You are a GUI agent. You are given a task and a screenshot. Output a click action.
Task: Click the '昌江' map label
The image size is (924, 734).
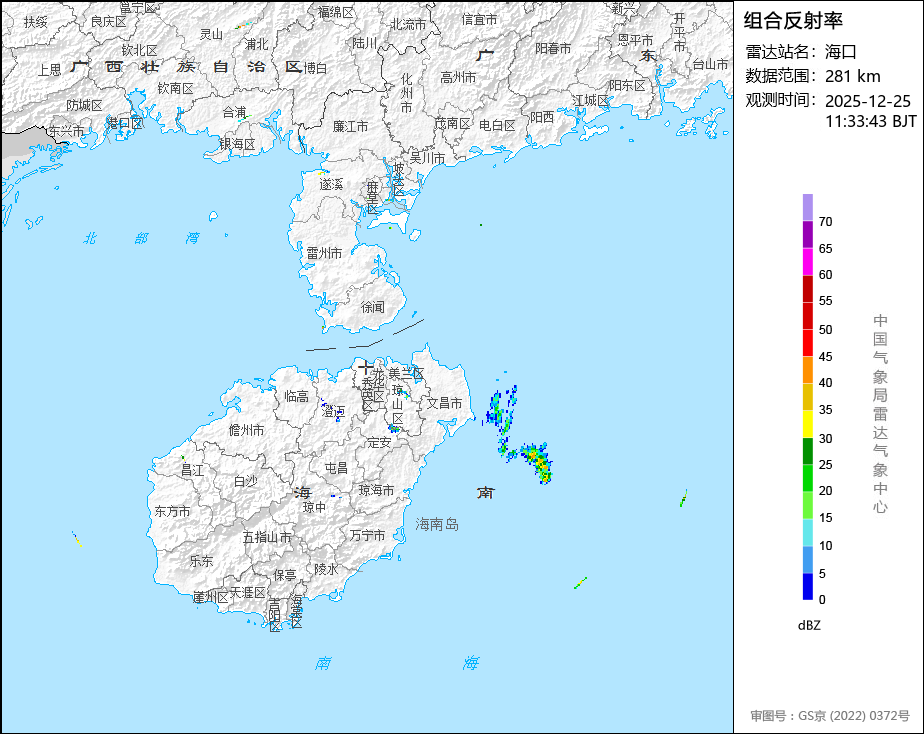point(192,470)
